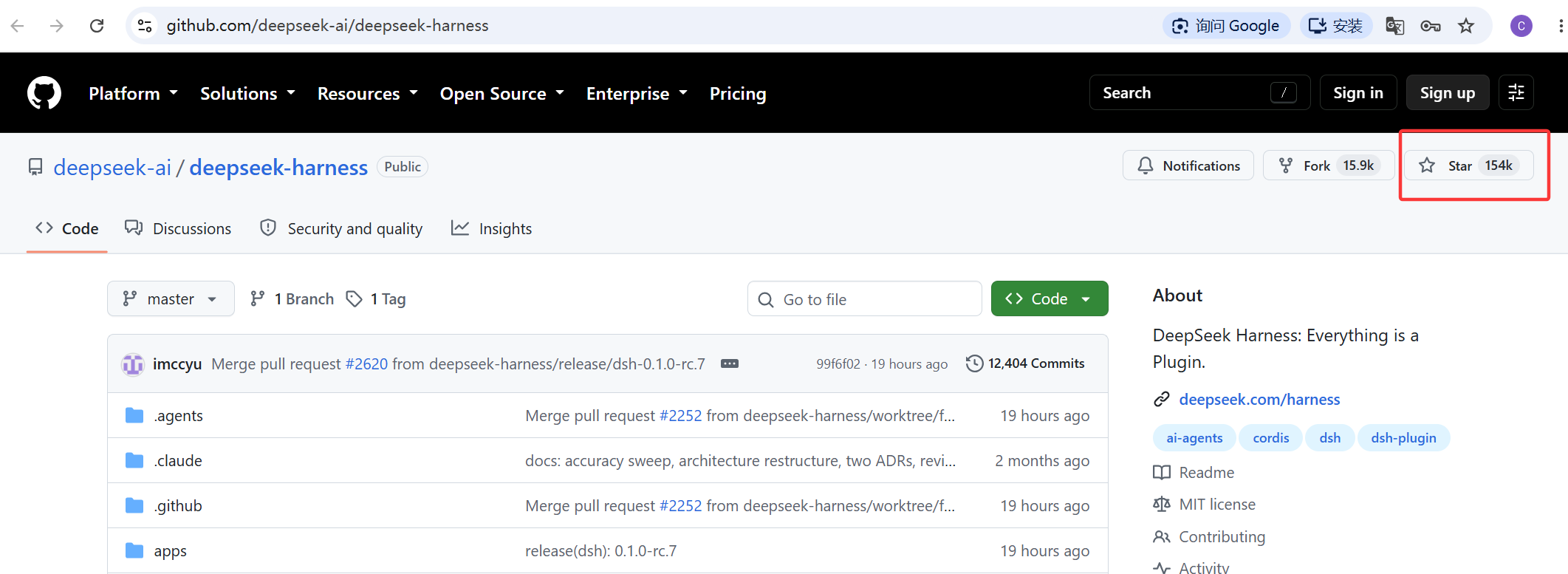The width and height of the screenshot is (1568, 574).
Task: Open the Google Translate icon in address bar
Action: [1394, 26]
